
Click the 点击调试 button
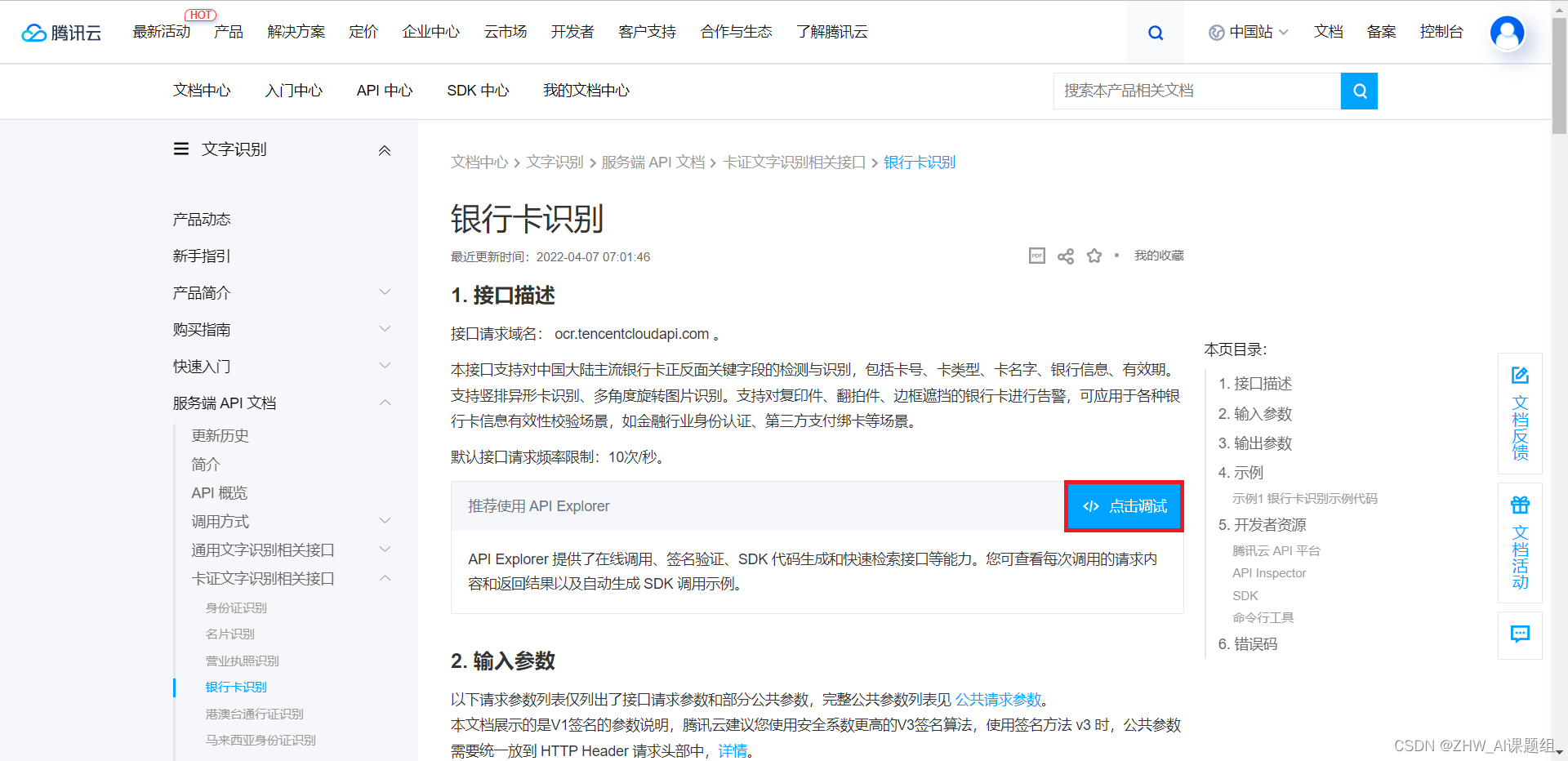tap(1124, 506)
